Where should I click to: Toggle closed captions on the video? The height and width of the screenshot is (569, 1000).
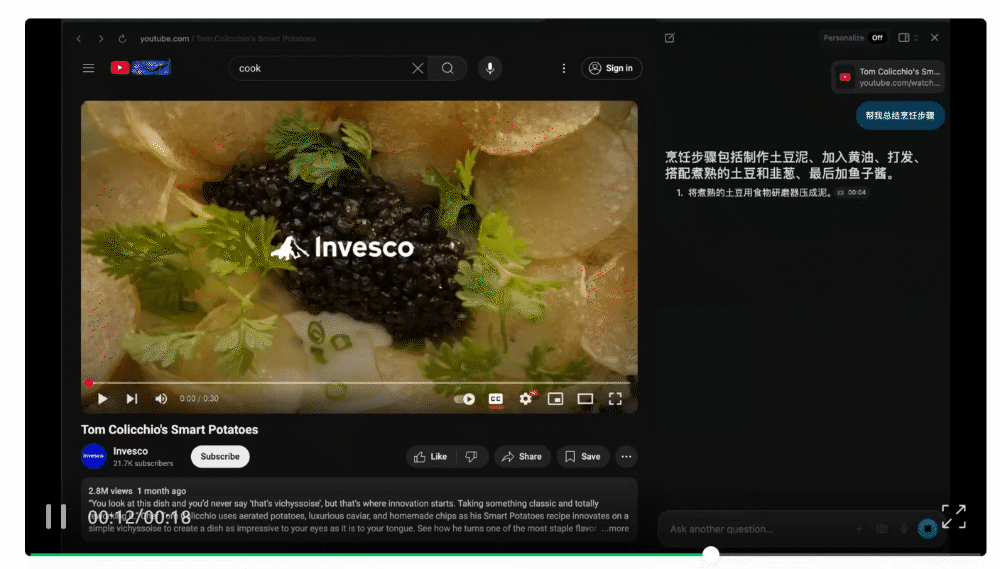pos(495,399)
